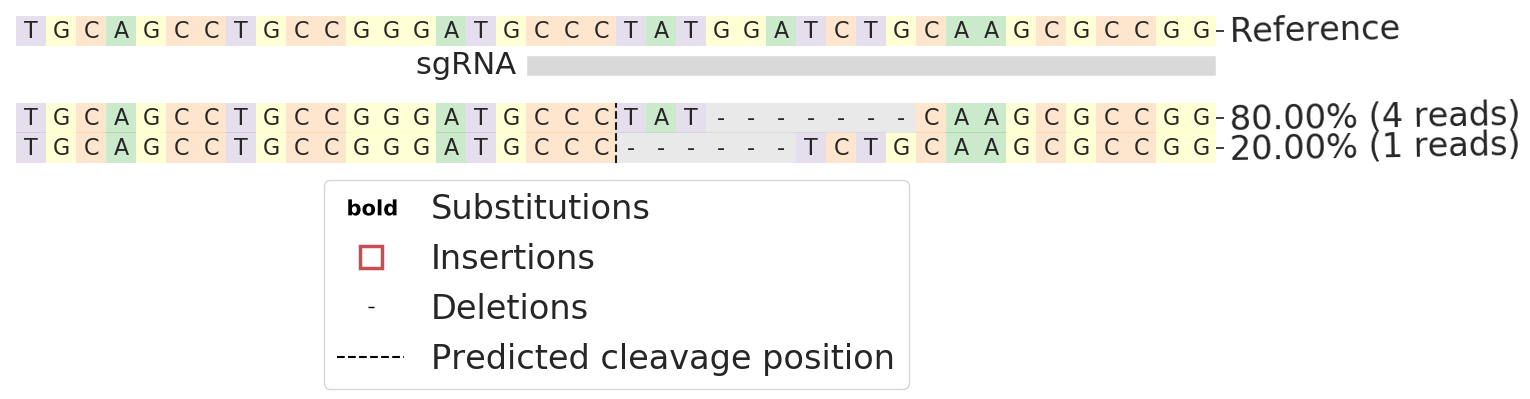Click the Deletions dash legend symbol
Screen dimensions: 1530x399
[x=371, y=307]
